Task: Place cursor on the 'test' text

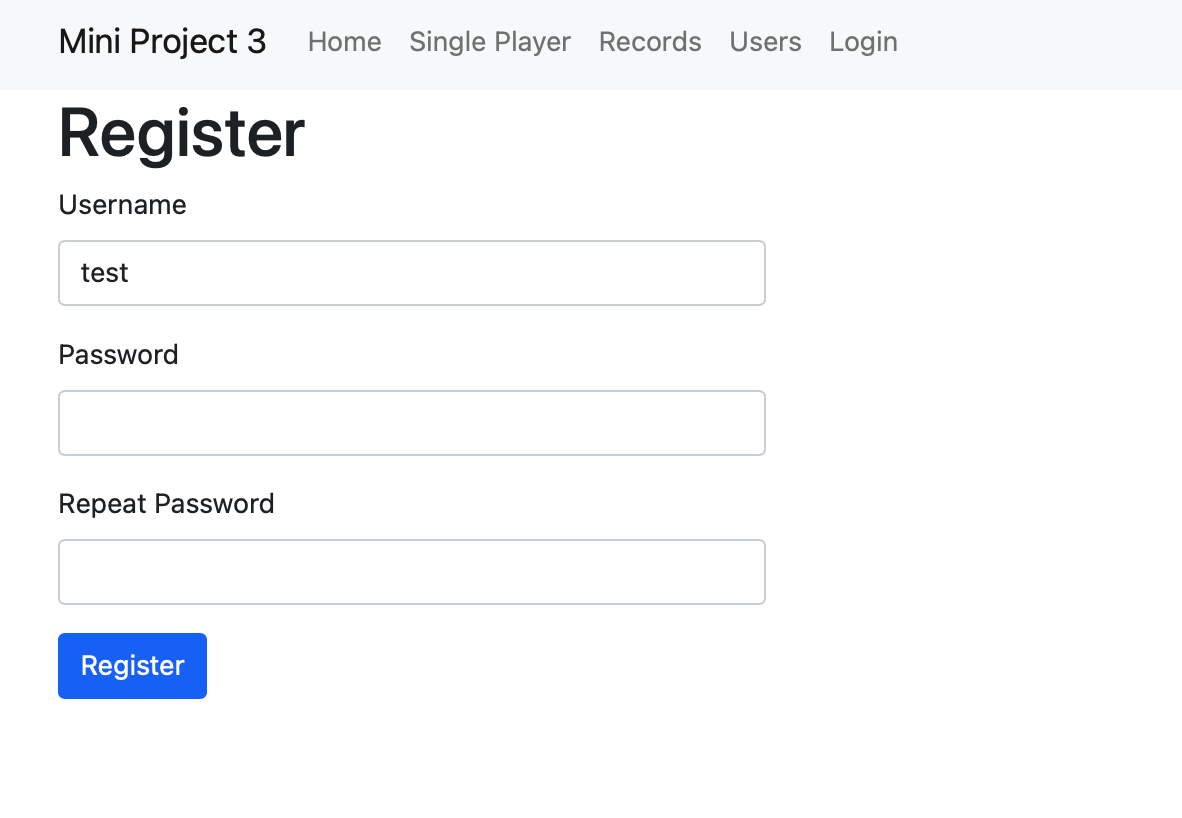Action: click(105, 273)
